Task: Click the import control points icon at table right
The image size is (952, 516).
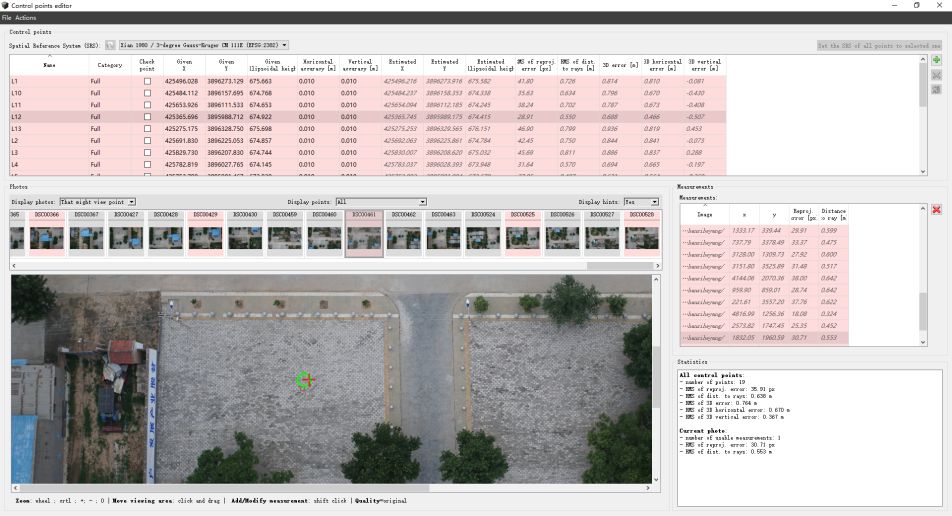Action: pyautogui.click(x=936, y=90)
